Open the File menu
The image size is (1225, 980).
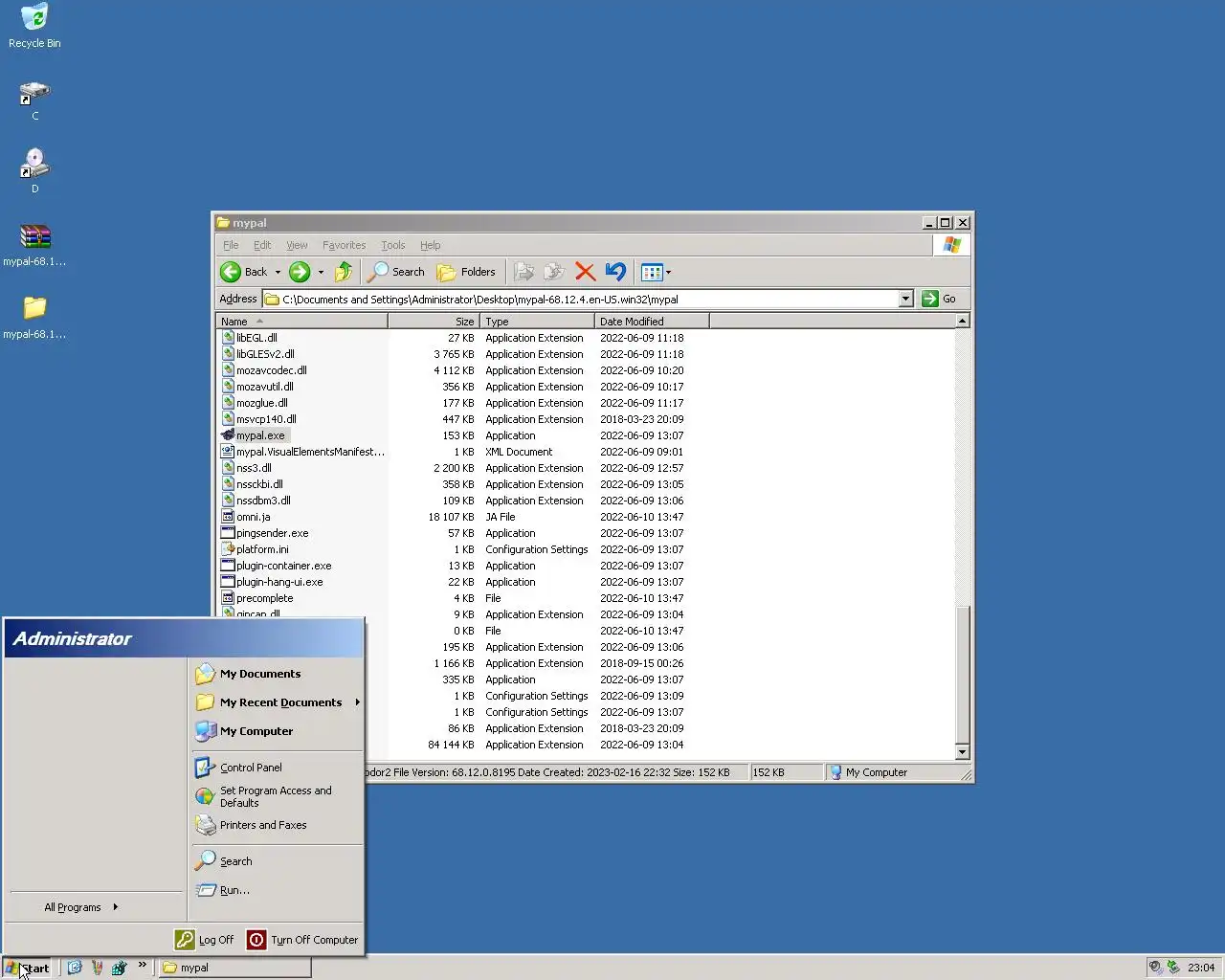(231, 245)
